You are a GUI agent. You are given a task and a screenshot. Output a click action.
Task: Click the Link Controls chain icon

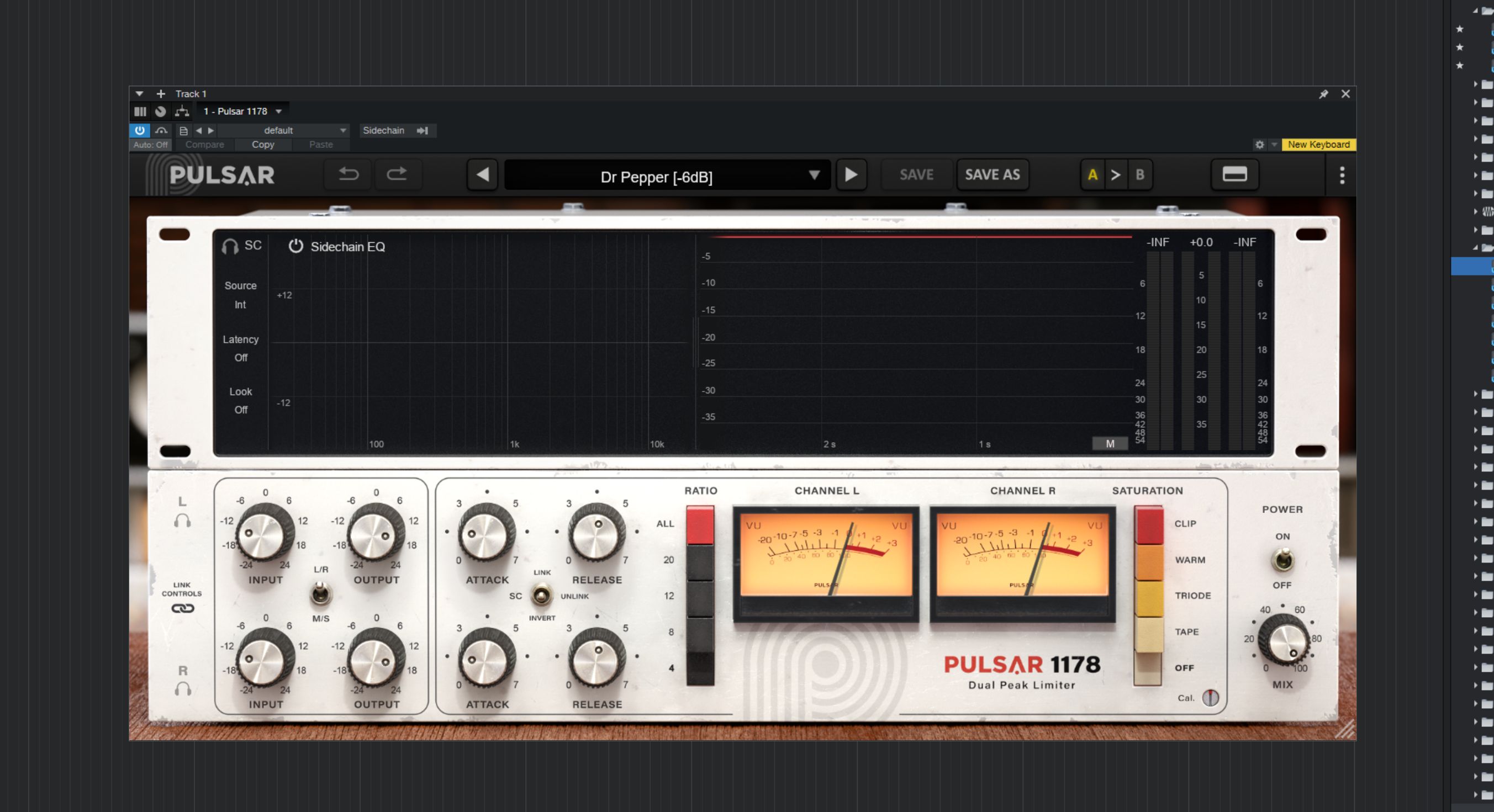point(182,608)
